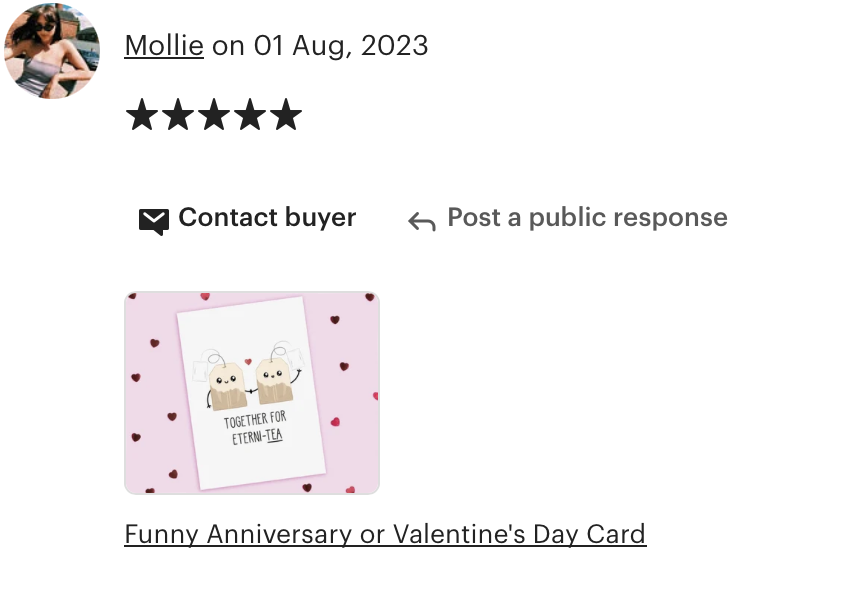
Task: Select the Contact buyer button text
Action: tap(267, 217)
